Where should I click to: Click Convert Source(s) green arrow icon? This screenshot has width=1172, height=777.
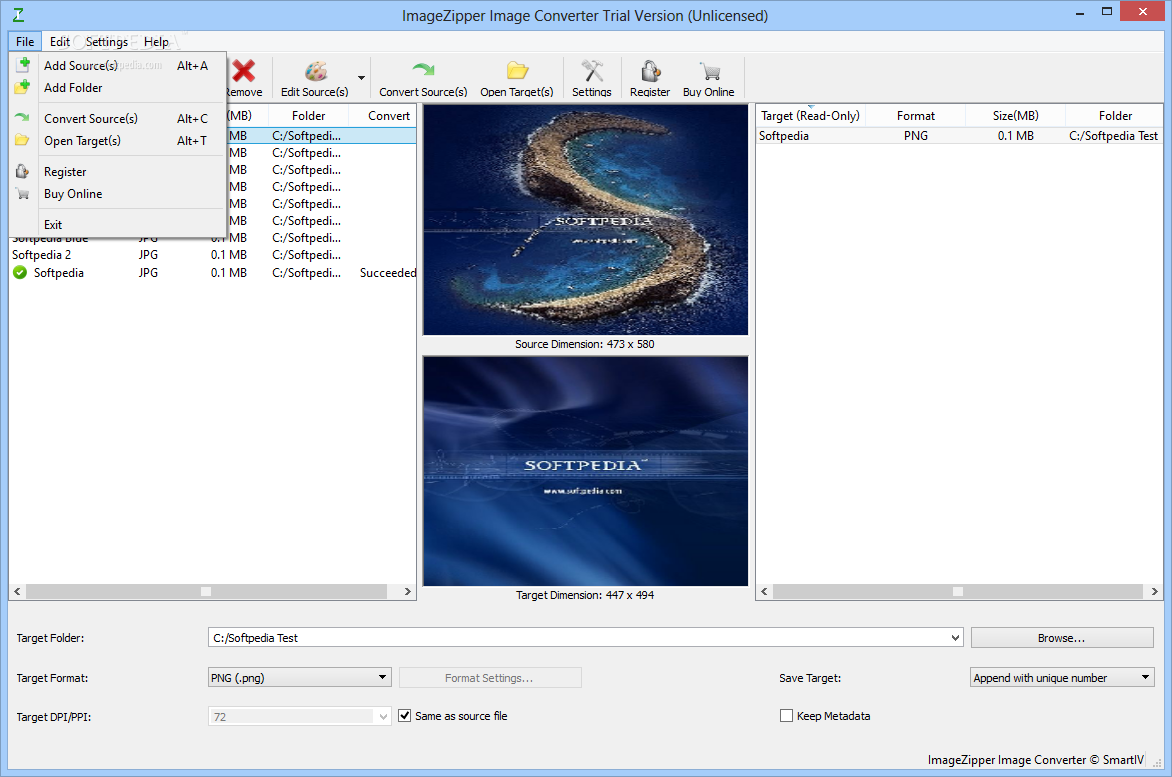click(x=423, y=71)
